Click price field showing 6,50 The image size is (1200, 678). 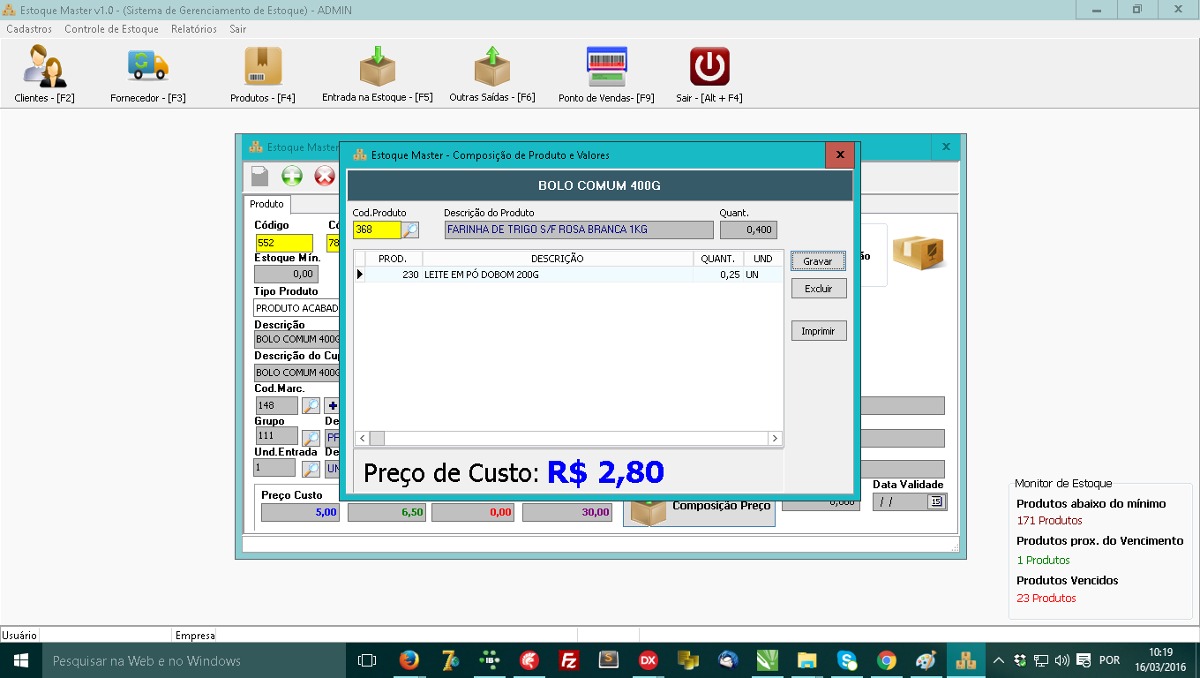coord(387,512)
